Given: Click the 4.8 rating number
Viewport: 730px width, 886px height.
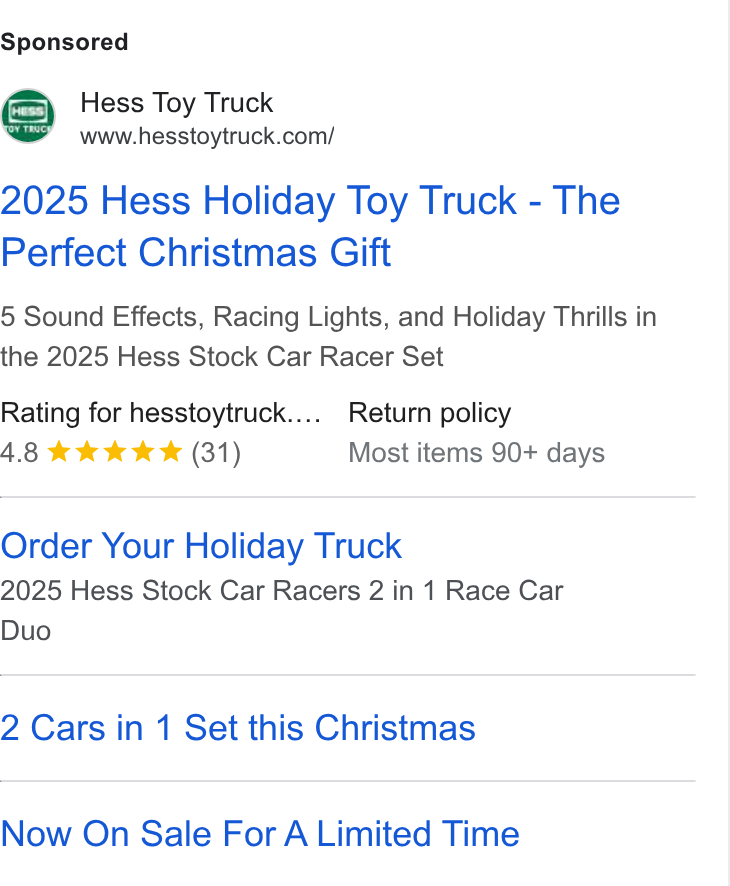Looking at the screenshot, I should (x=19, y=453).
